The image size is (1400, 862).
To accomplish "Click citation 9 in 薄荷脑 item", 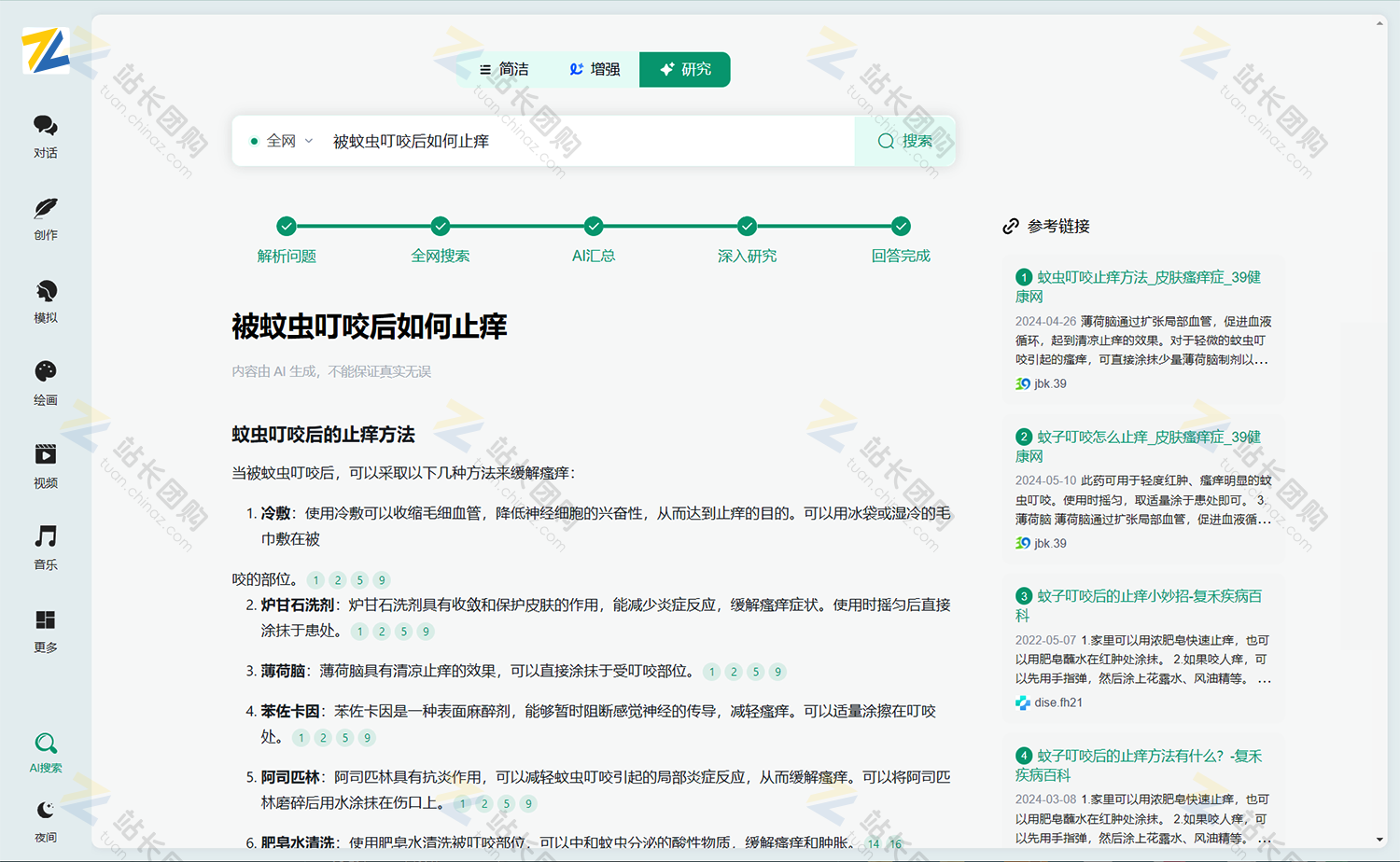I will point(777,672).
